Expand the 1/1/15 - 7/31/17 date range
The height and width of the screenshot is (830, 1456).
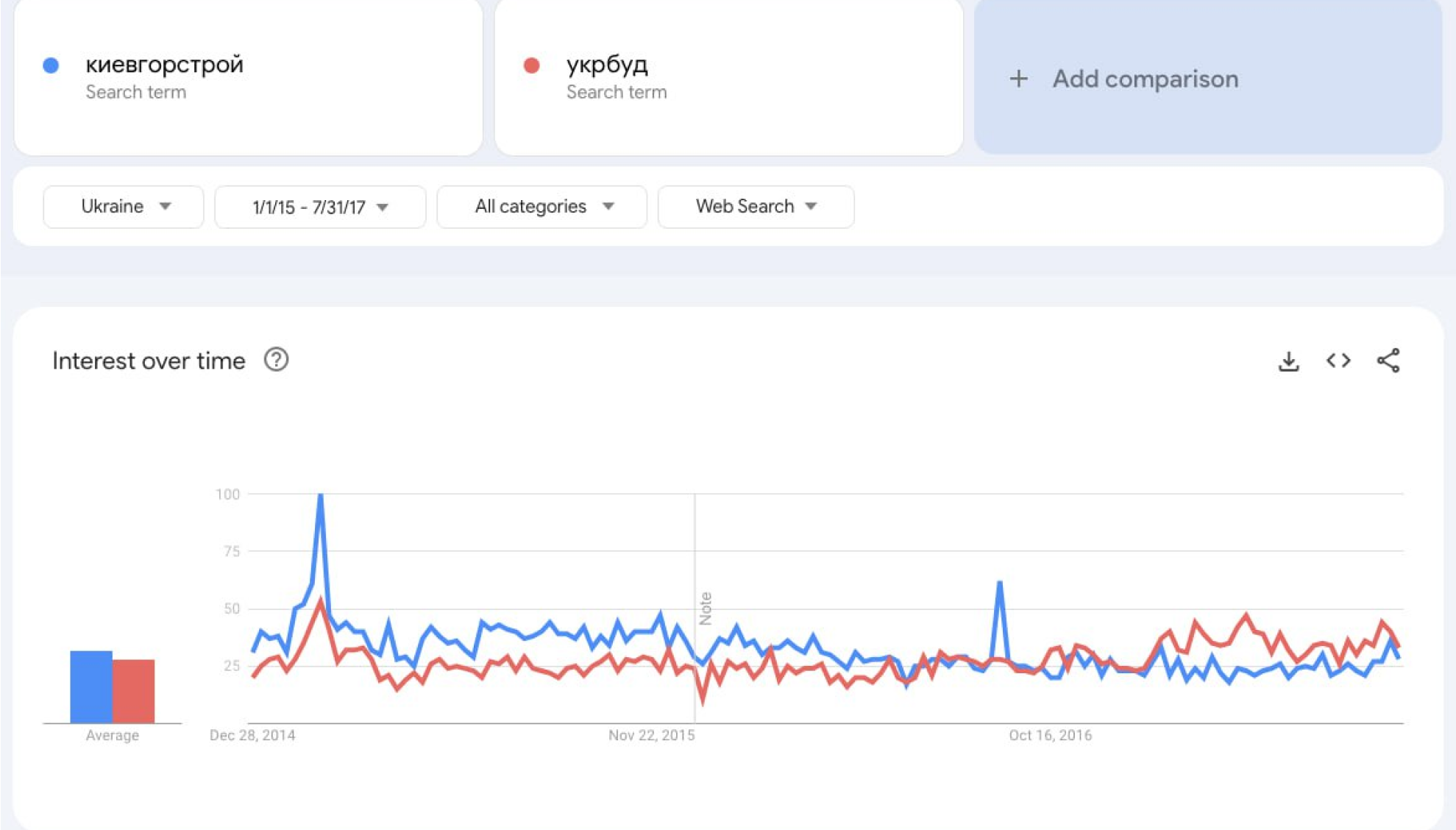coord(320,207)
